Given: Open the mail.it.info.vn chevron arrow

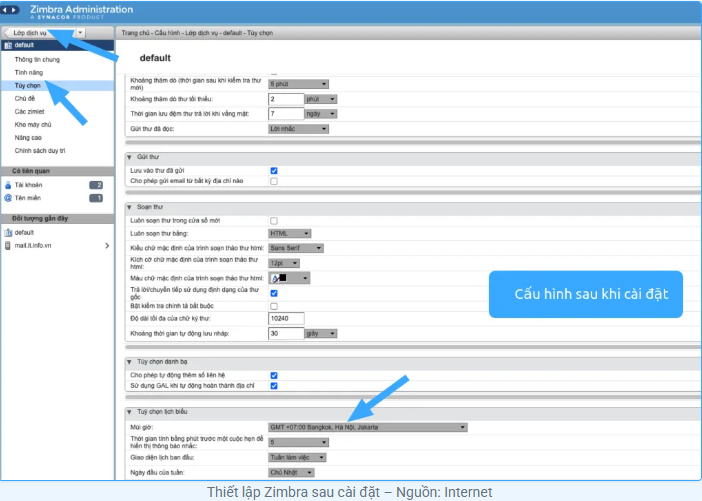Looking at the screenshot, I should tap(107, 245).
